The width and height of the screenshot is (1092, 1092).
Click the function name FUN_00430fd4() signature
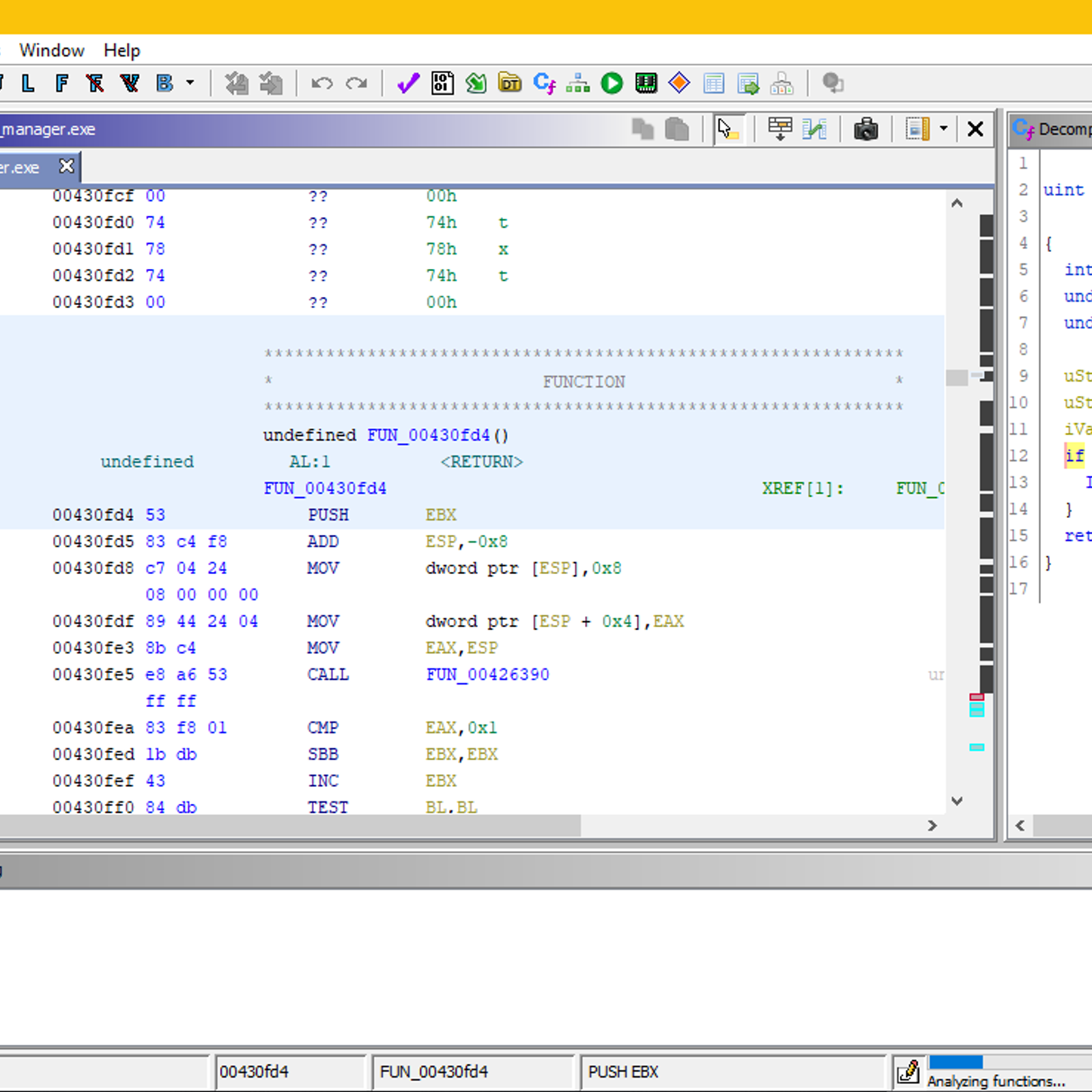click(x=437, y=435)
